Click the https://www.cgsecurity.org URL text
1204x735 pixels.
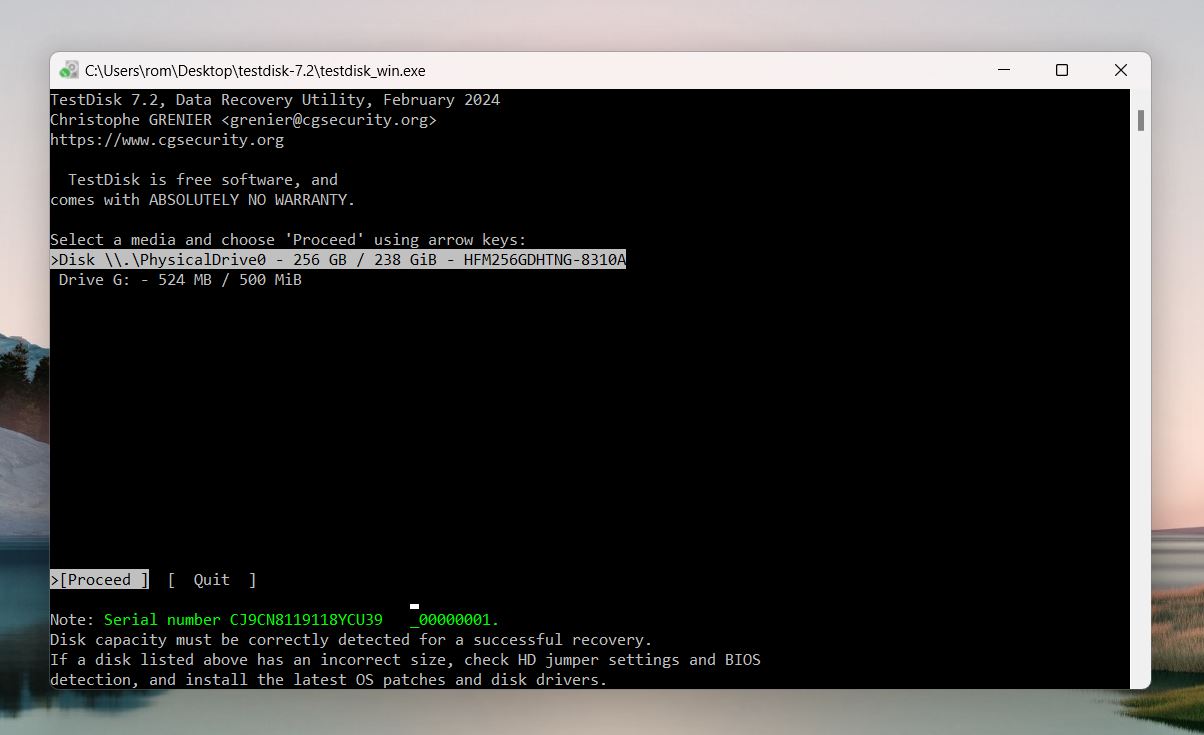[167, 140]
